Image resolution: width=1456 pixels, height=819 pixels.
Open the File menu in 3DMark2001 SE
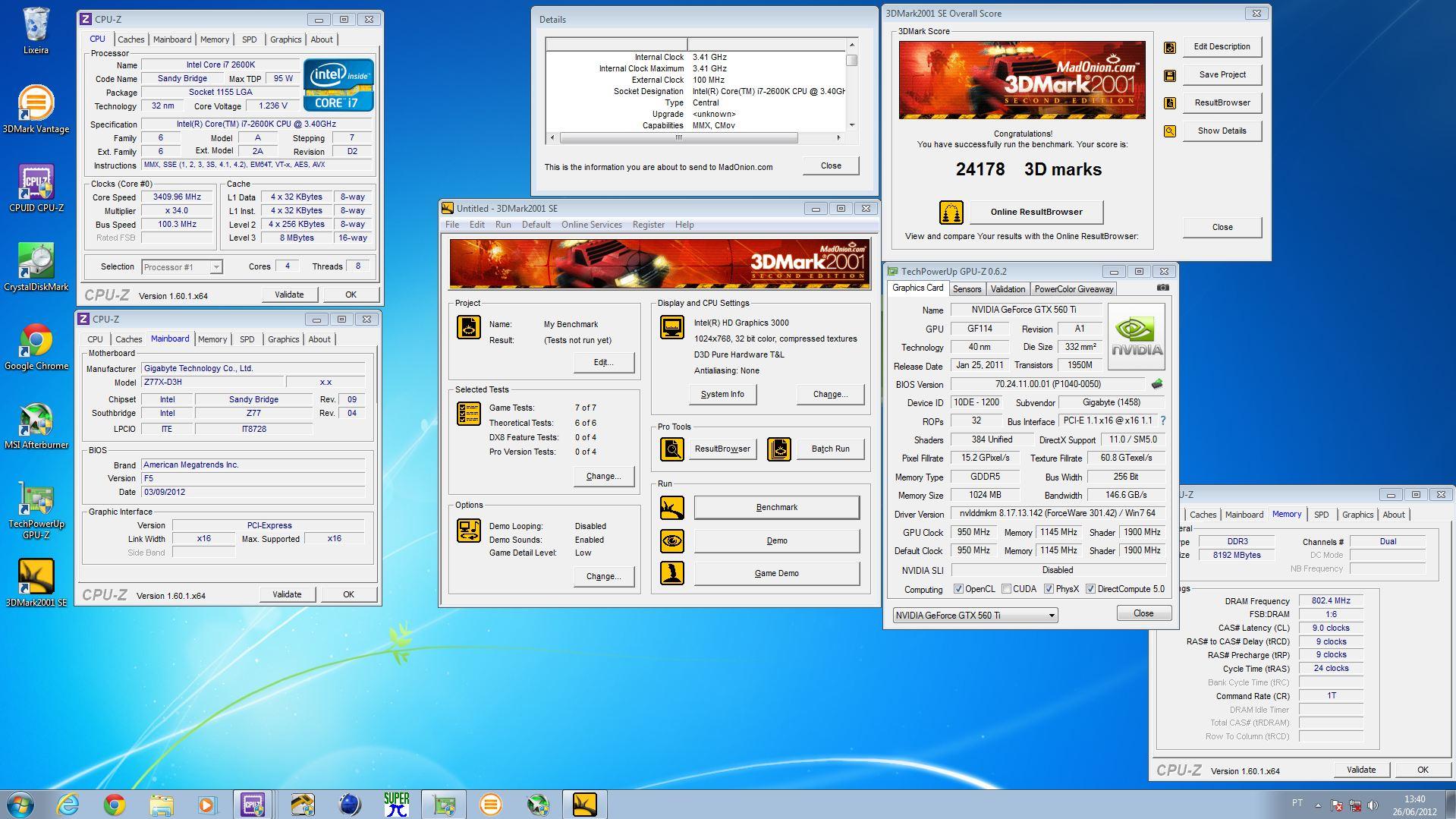(x=452, y=225)
